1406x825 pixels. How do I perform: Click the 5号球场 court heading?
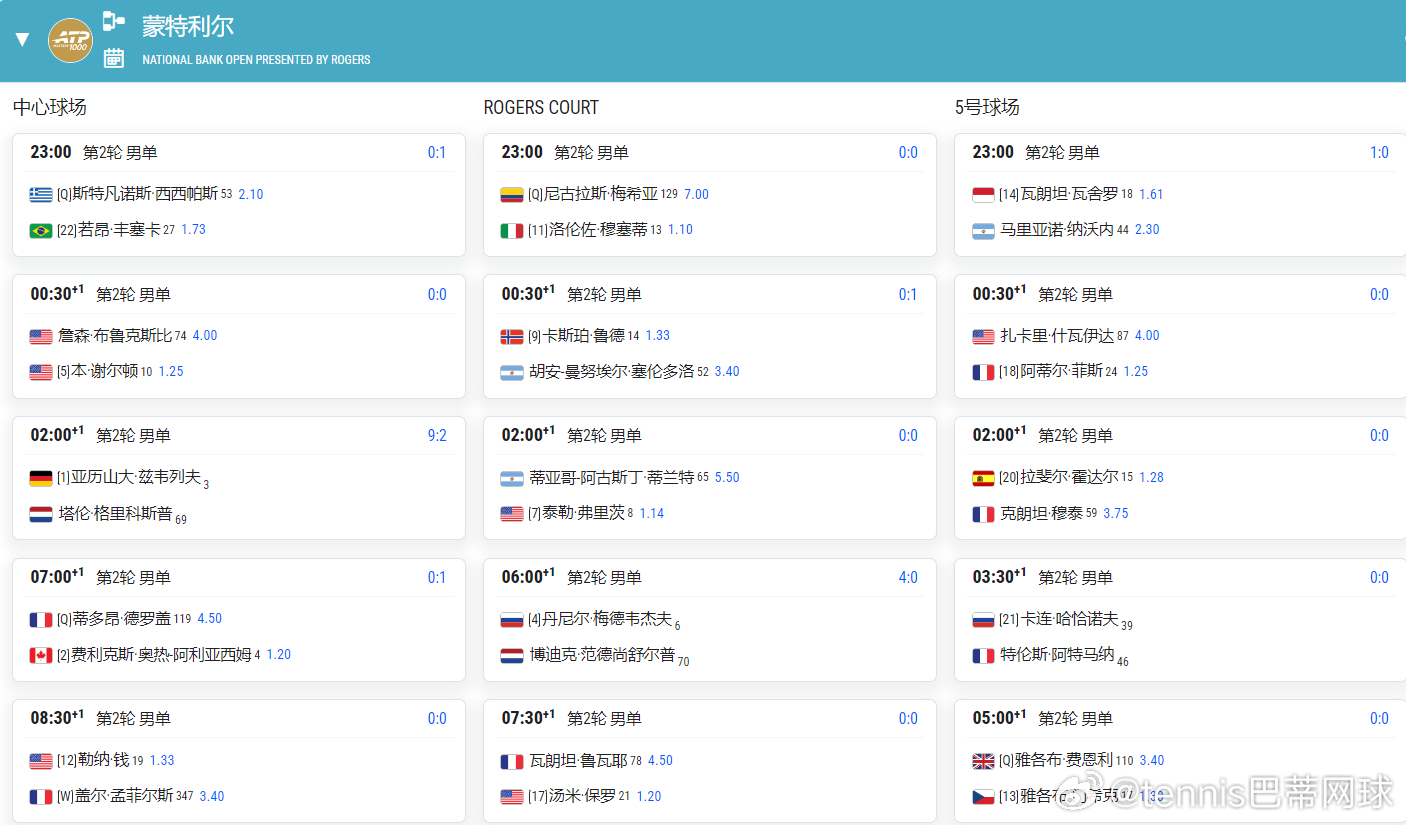click(x=987, y=107)
